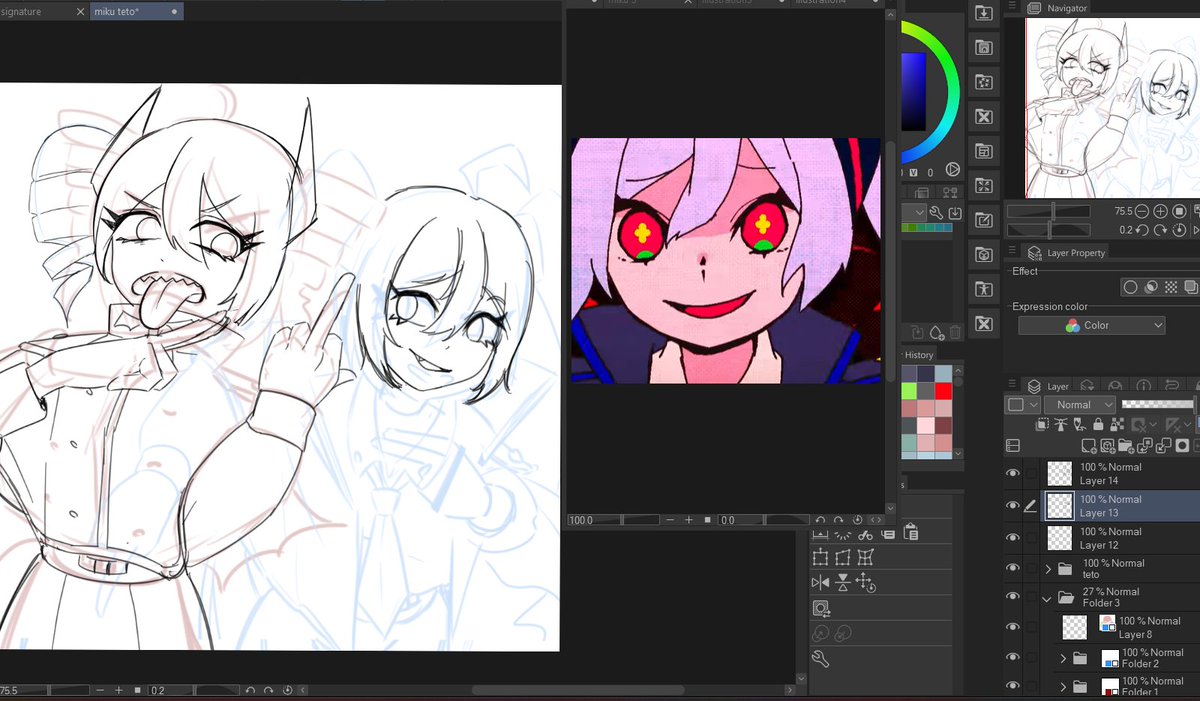The width and height of the screenshot is (1200, 701).
Task: Create a new layer folder
Action: coord(1126,446)
